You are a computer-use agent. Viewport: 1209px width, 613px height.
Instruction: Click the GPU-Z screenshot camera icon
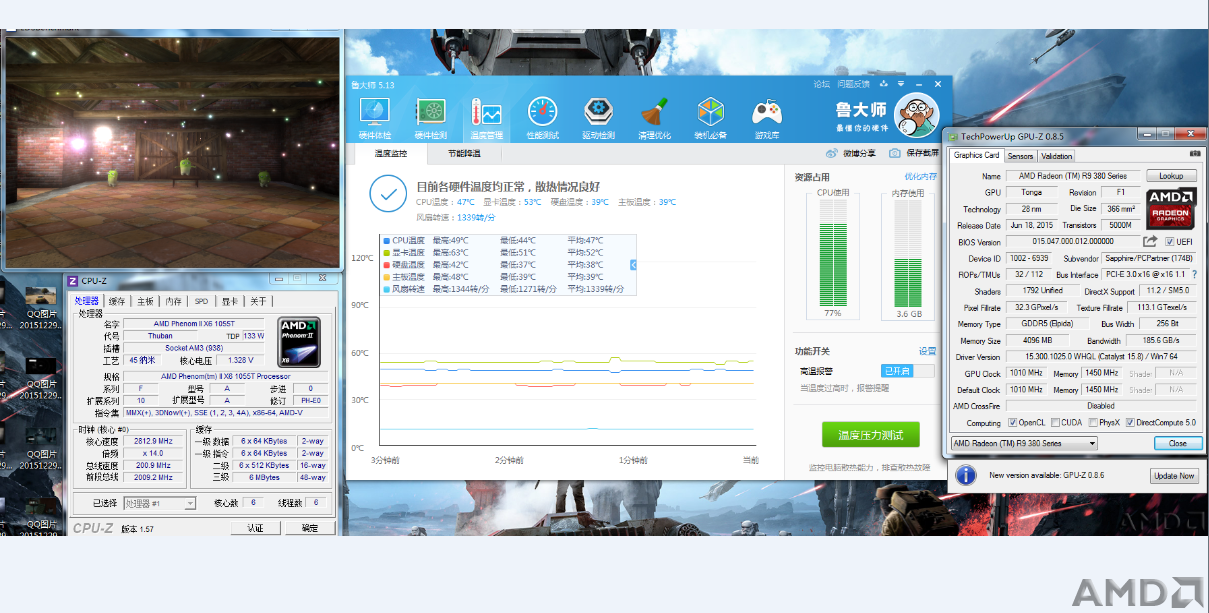(x=1193, y=155)
